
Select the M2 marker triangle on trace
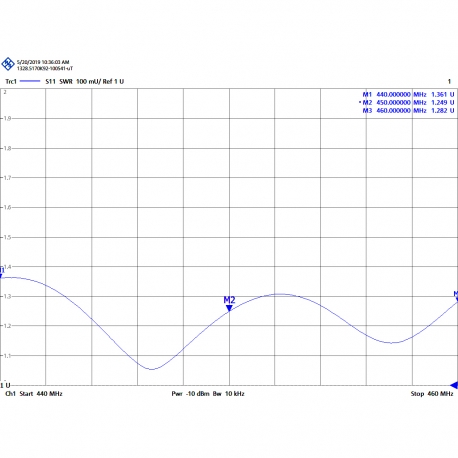[229, 308]
